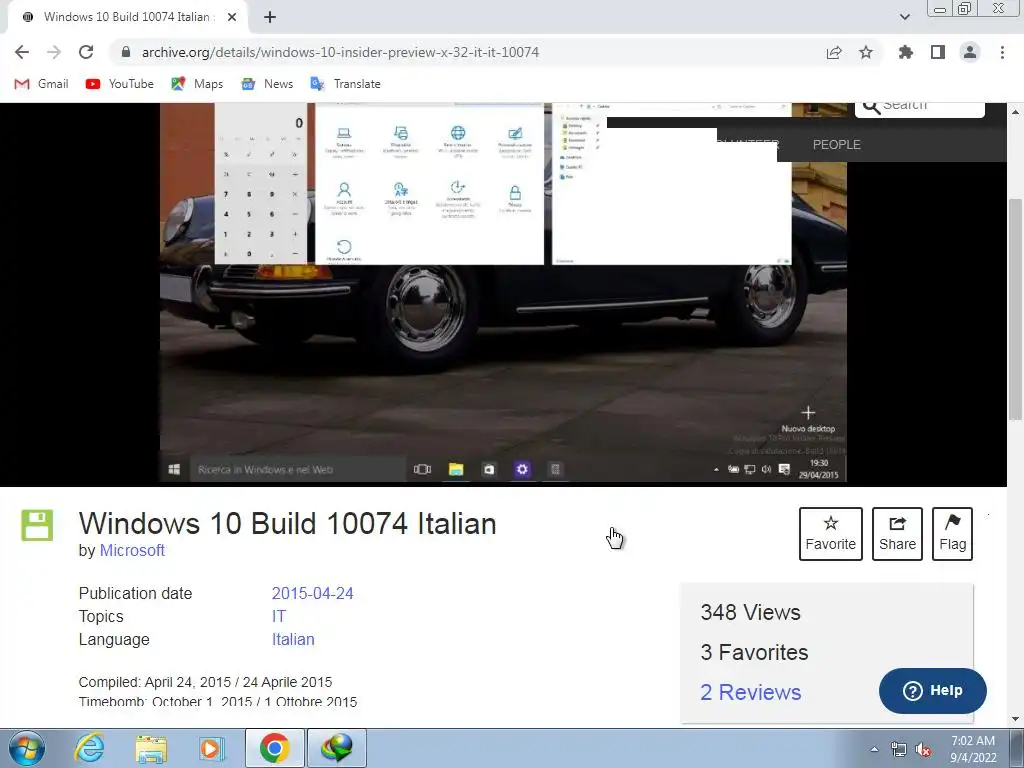Click the 348 Views text
Screen dimensions: 1024x768
pyautogui.click(x=750, y=613)
